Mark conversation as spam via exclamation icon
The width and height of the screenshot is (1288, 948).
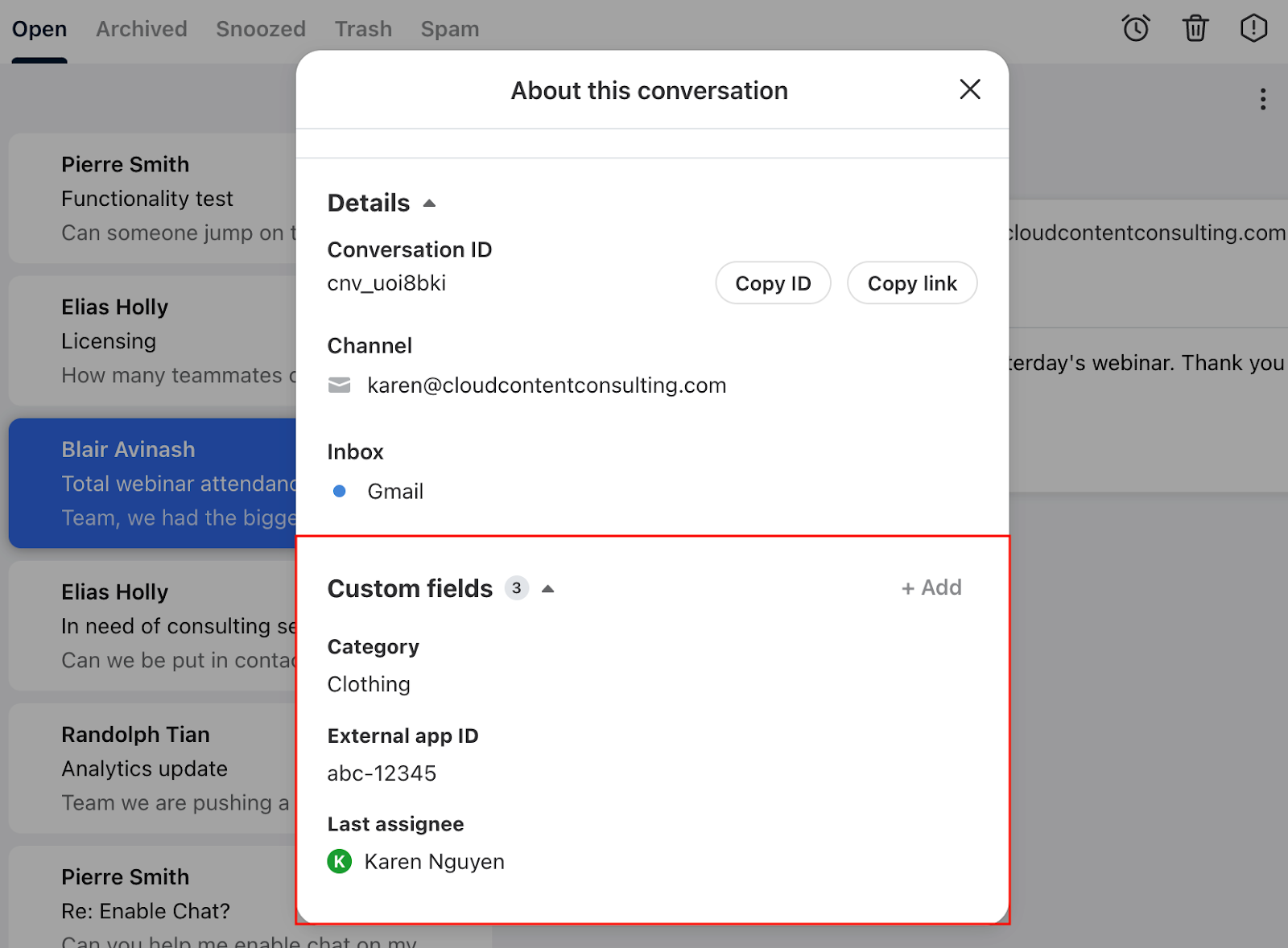(1253, 29)
